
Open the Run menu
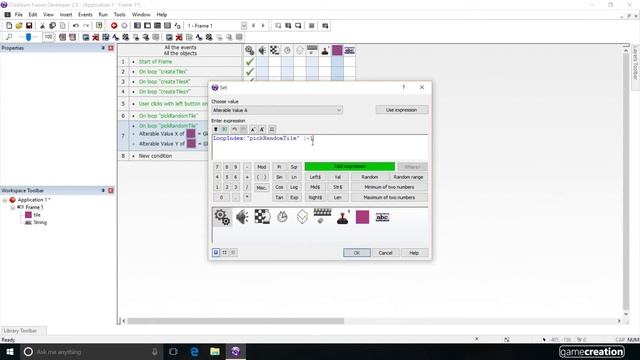pos(103,15)
